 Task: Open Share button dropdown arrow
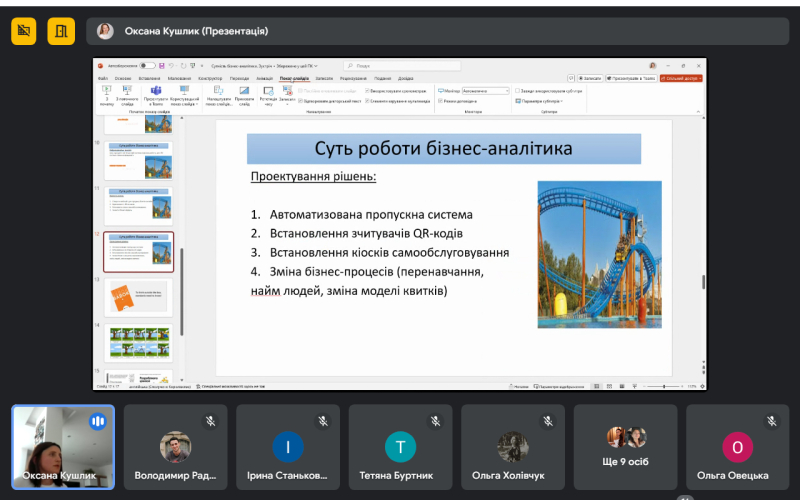click(699, 78)
